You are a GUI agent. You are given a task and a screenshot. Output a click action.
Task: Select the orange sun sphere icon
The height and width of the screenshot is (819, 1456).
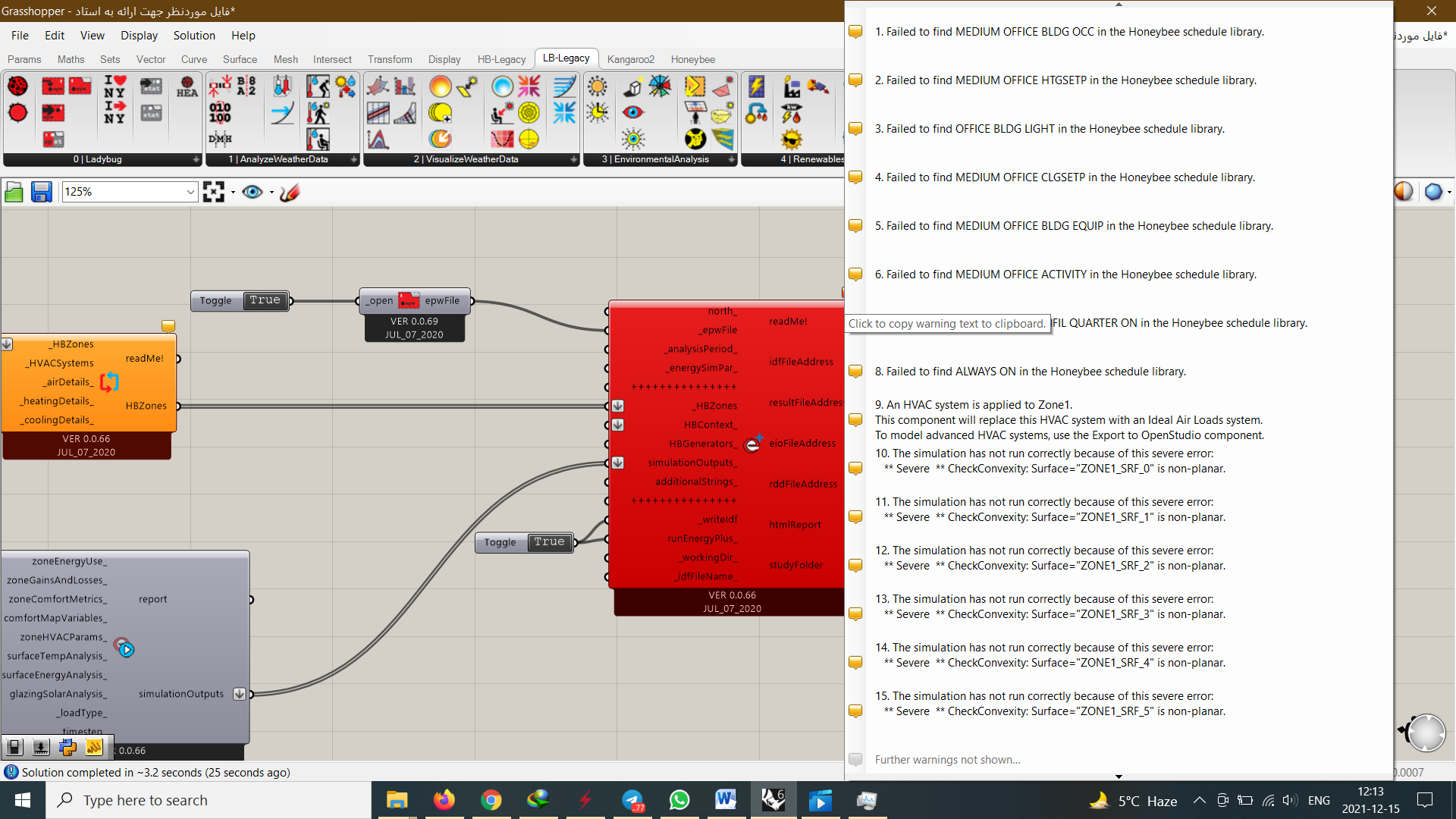[440, 86]
